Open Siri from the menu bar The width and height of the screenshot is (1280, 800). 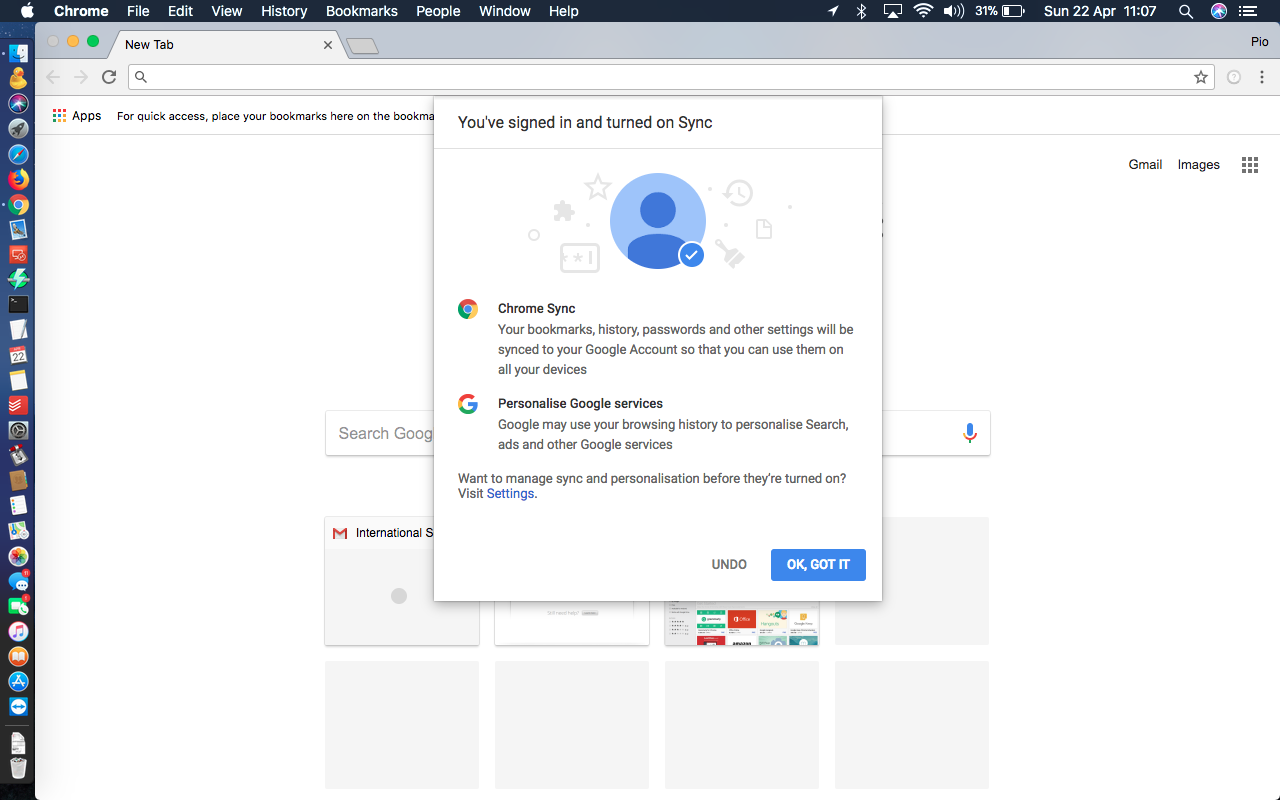click(x=1218, y=11)
